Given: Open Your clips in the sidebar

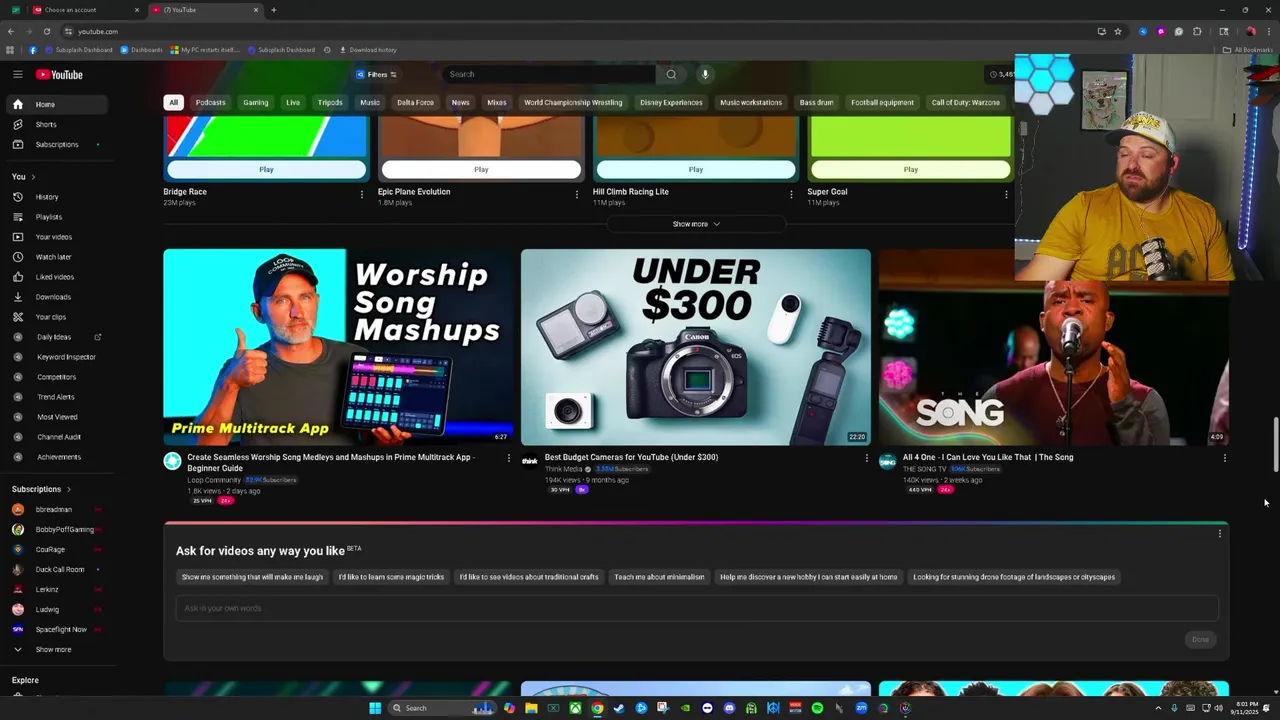Looking at the screenshot, I should pos(57,317).
